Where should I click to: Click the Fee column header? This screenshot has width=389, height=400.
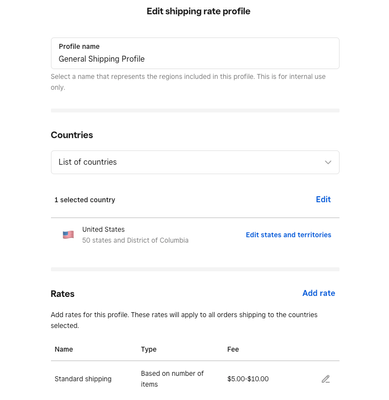[x=233, y=349]
